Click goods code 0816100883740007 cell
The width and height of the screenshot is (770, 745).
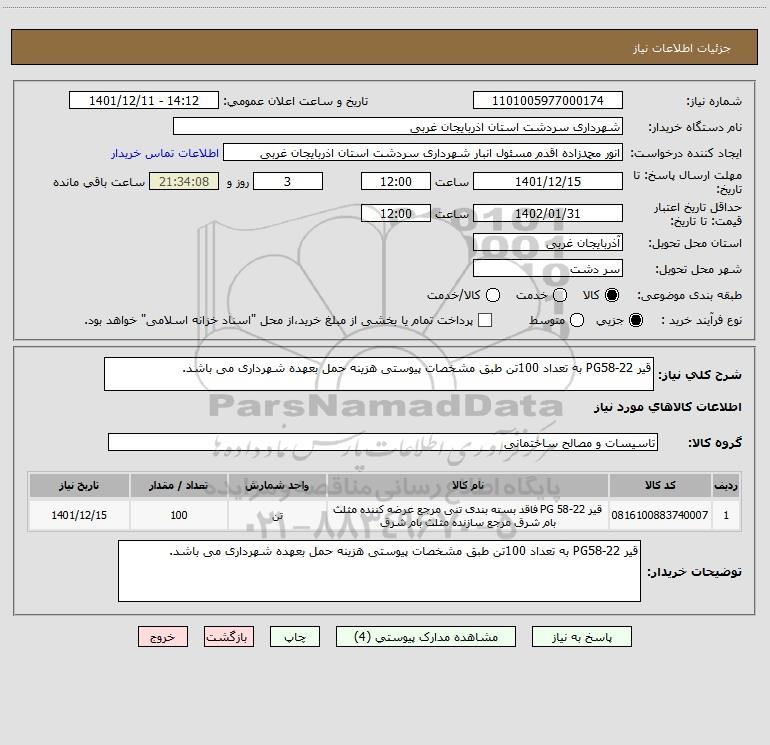[660, 515]
